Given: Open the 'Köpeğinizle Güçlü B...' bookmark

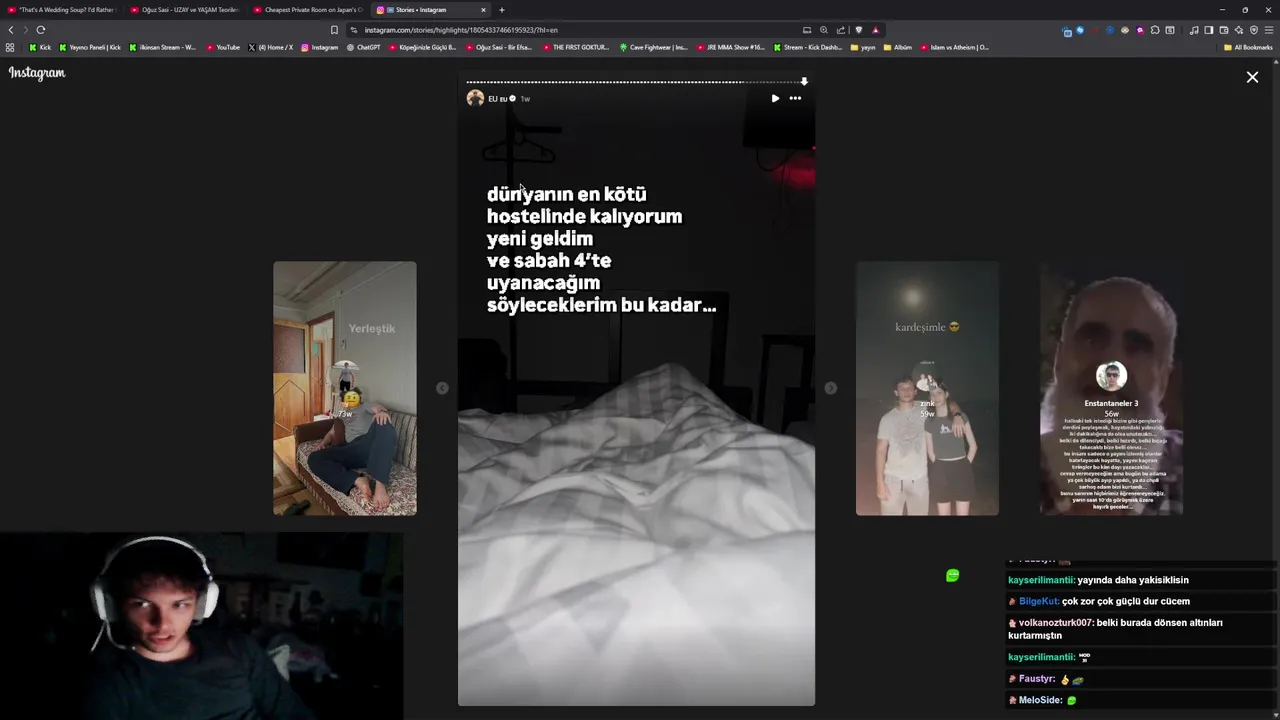Looking at the screenshot, I should tap(422, 47).
